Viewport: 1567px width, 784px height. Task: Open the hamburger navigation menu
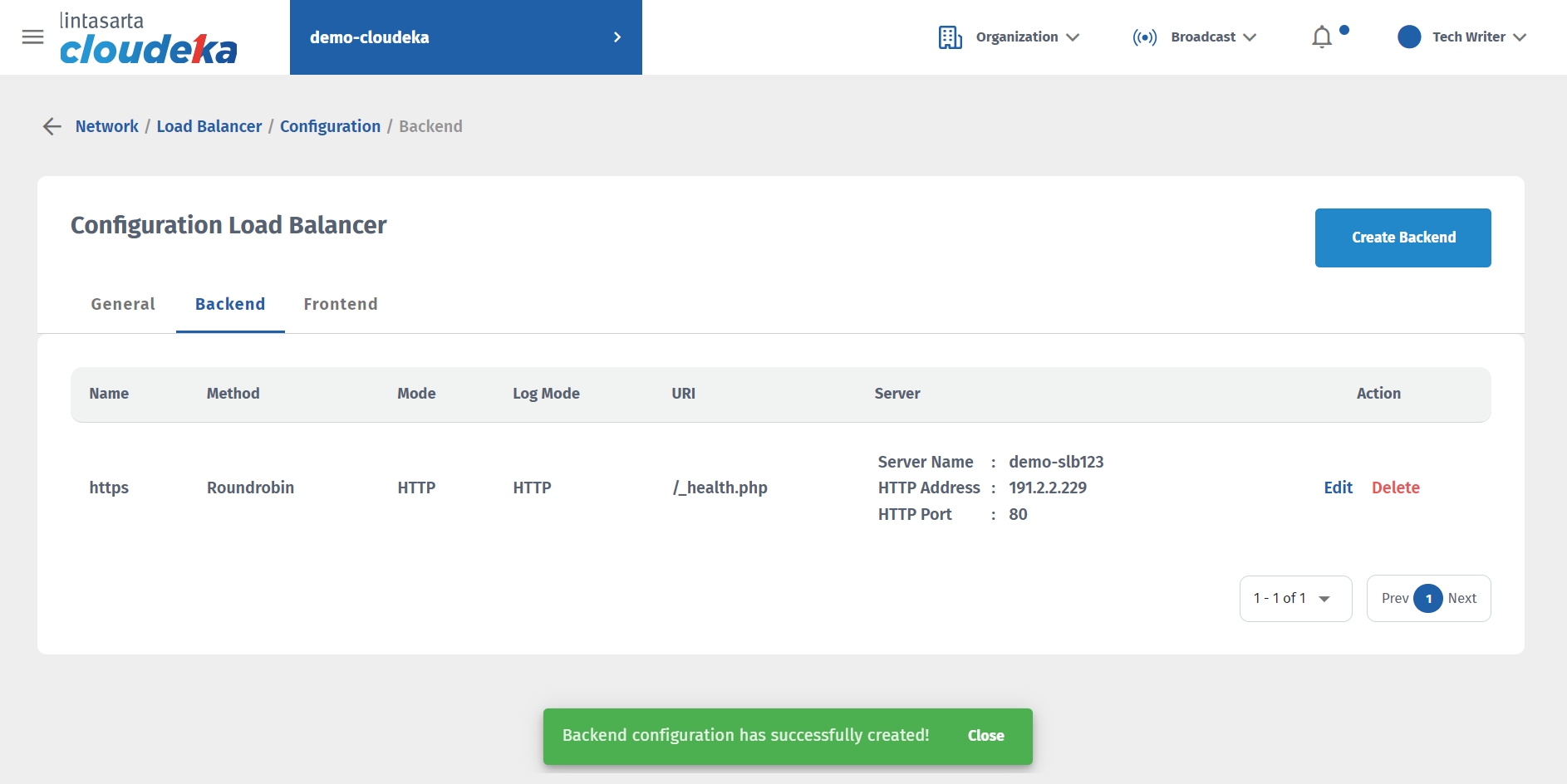click(x=33, y=37)
